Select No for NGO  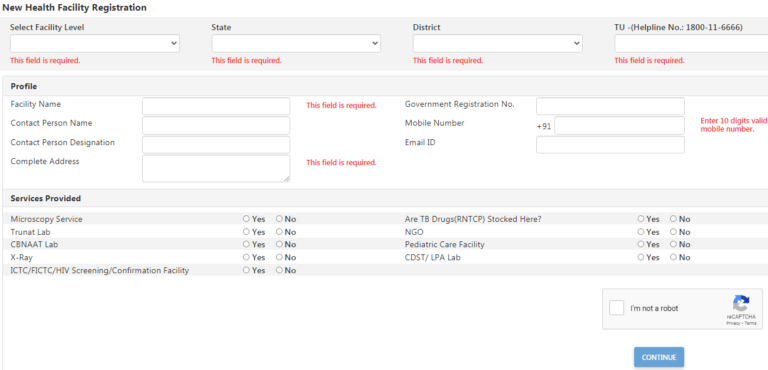[673, 232]
